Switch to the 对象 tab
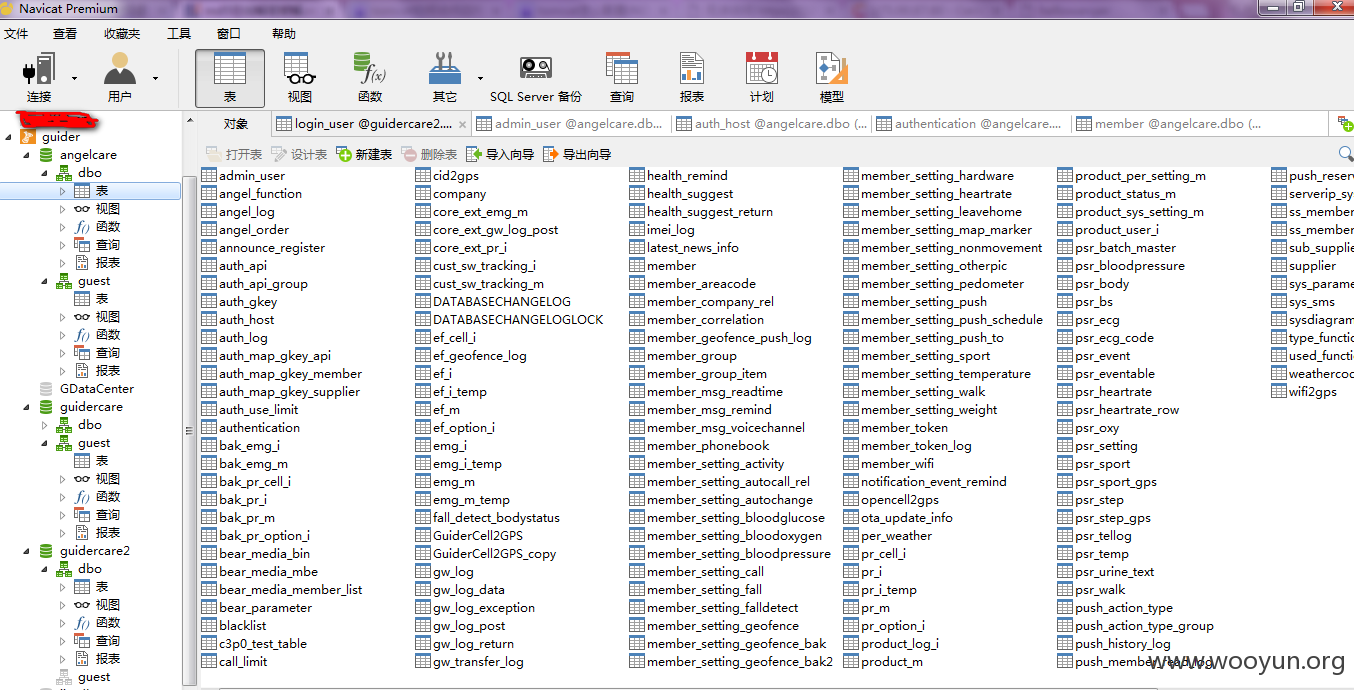 pos(236,124)
